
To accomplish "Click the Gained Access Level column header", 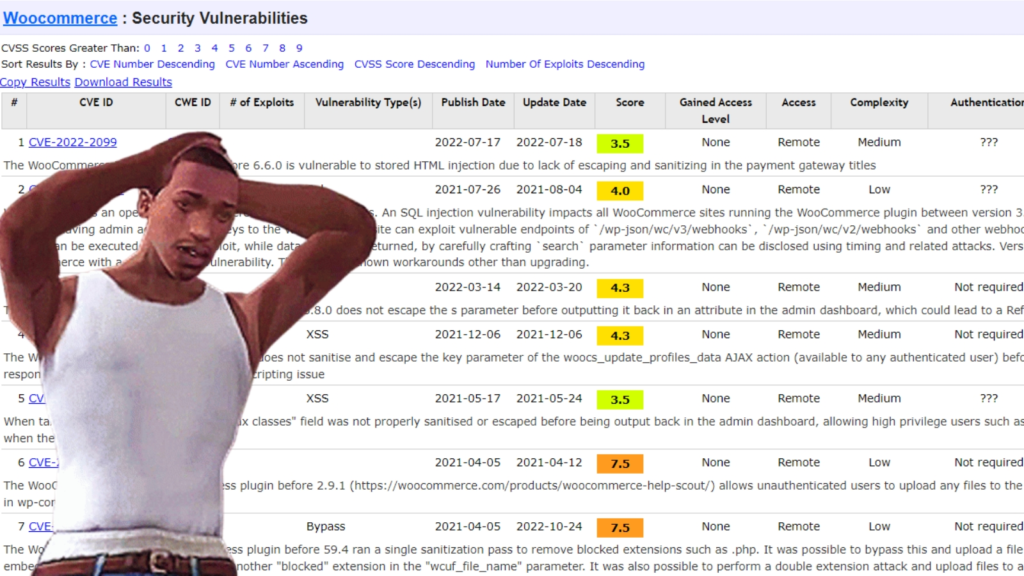I will tap(716, 111).
